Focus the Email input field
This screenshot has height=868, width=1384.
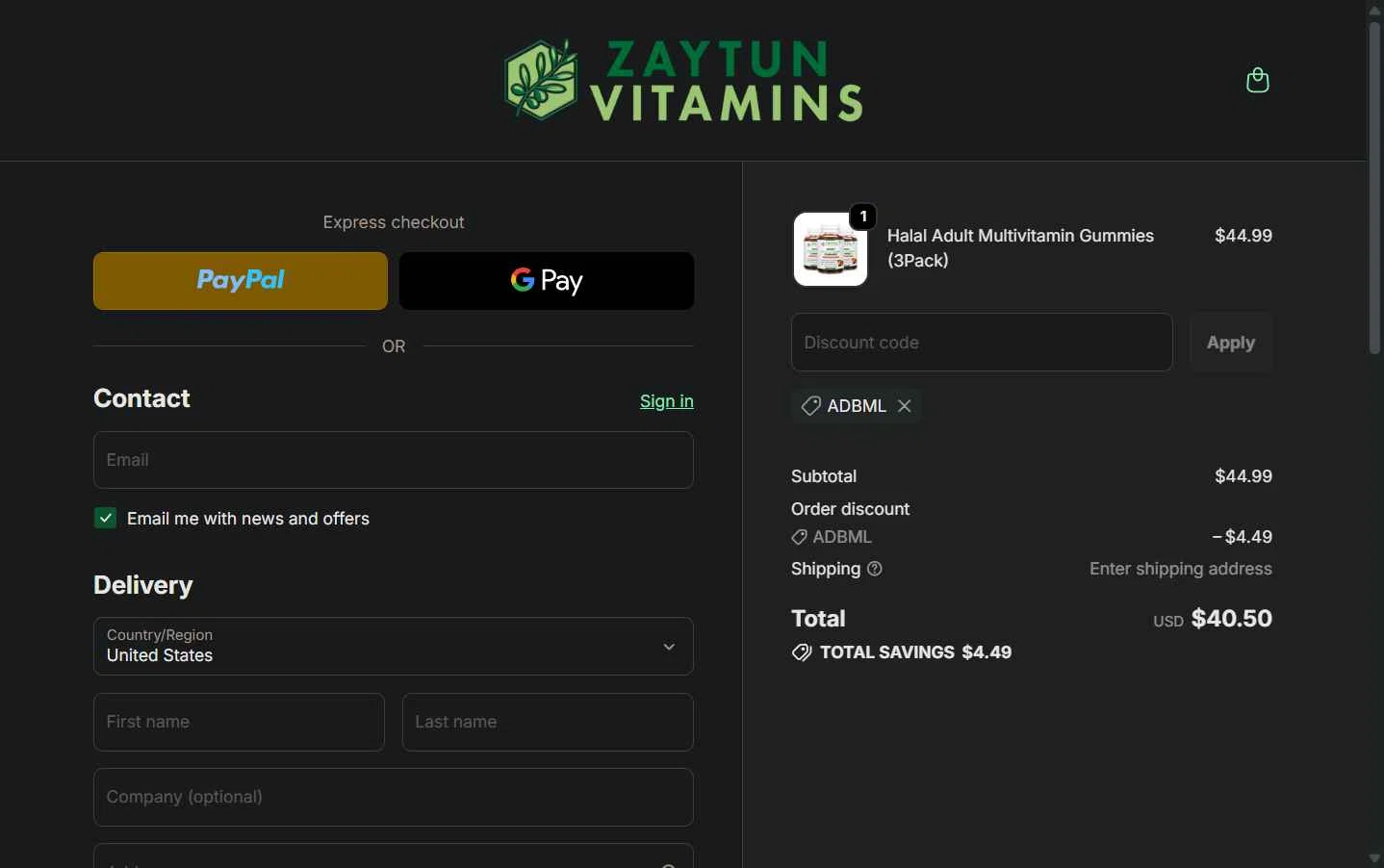pos(394,460)
